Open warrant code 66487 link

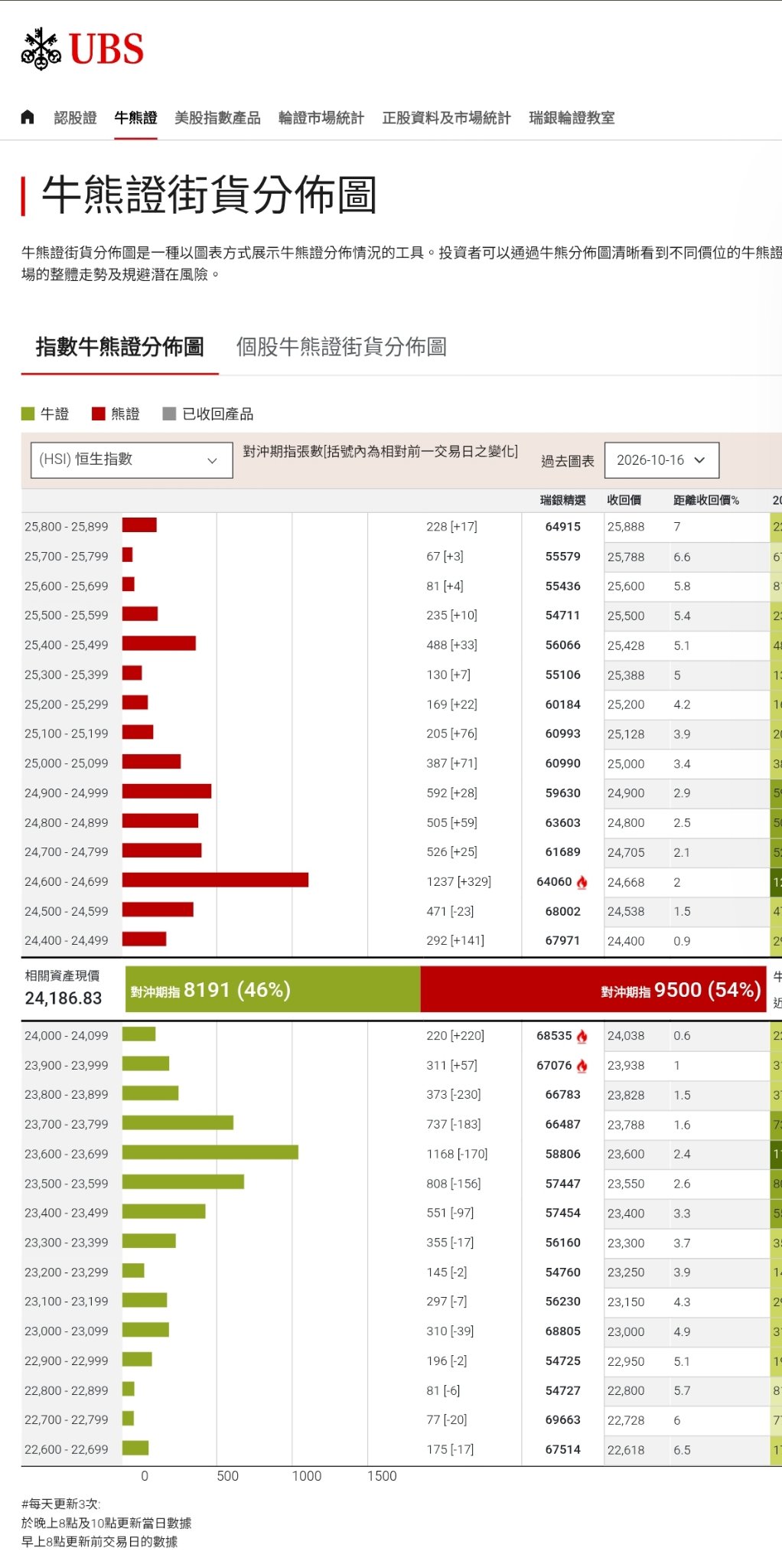tap(563, 1125)
